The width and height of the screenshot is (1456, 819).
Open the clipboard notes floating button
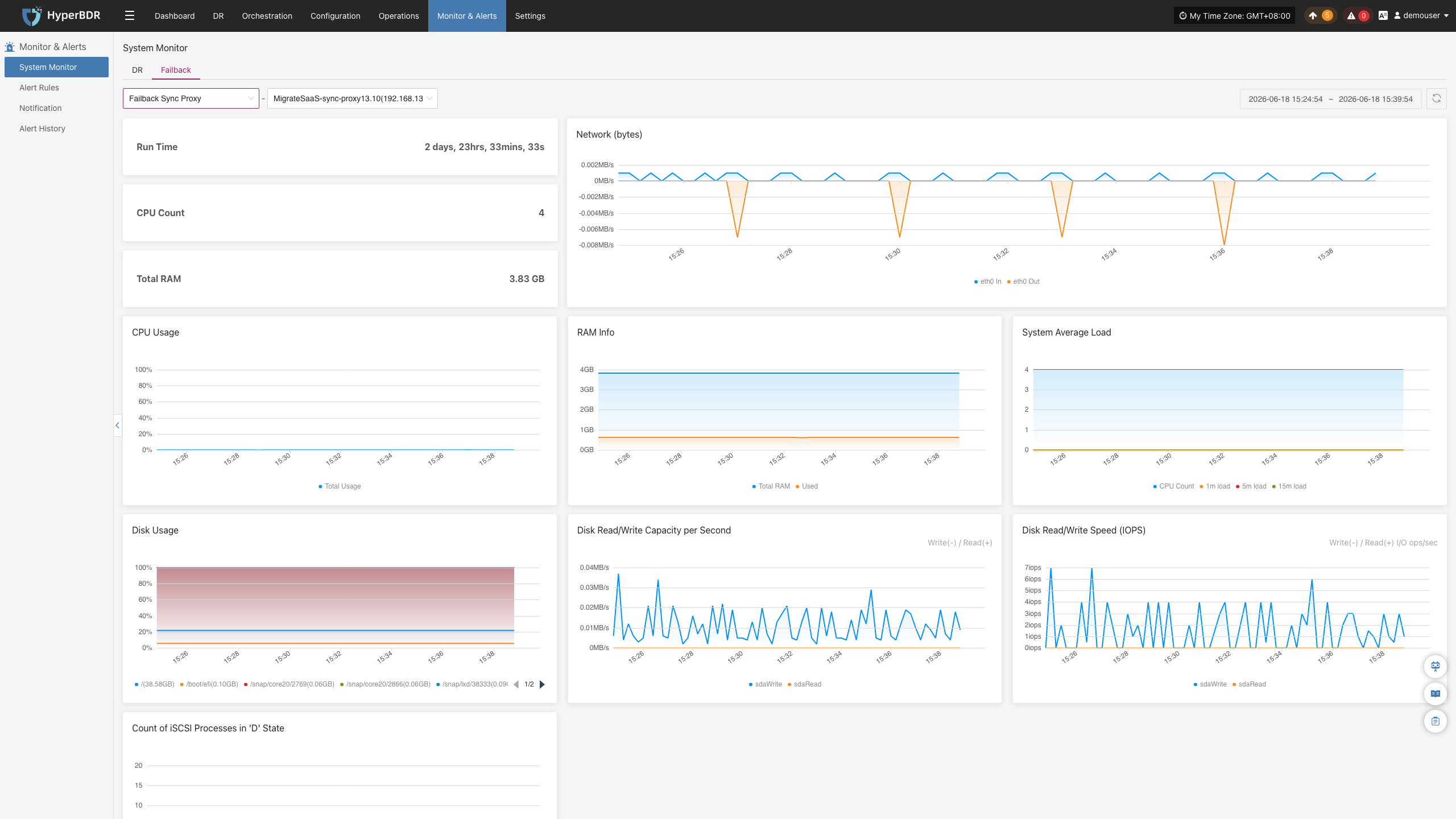tap(1436, 721)
